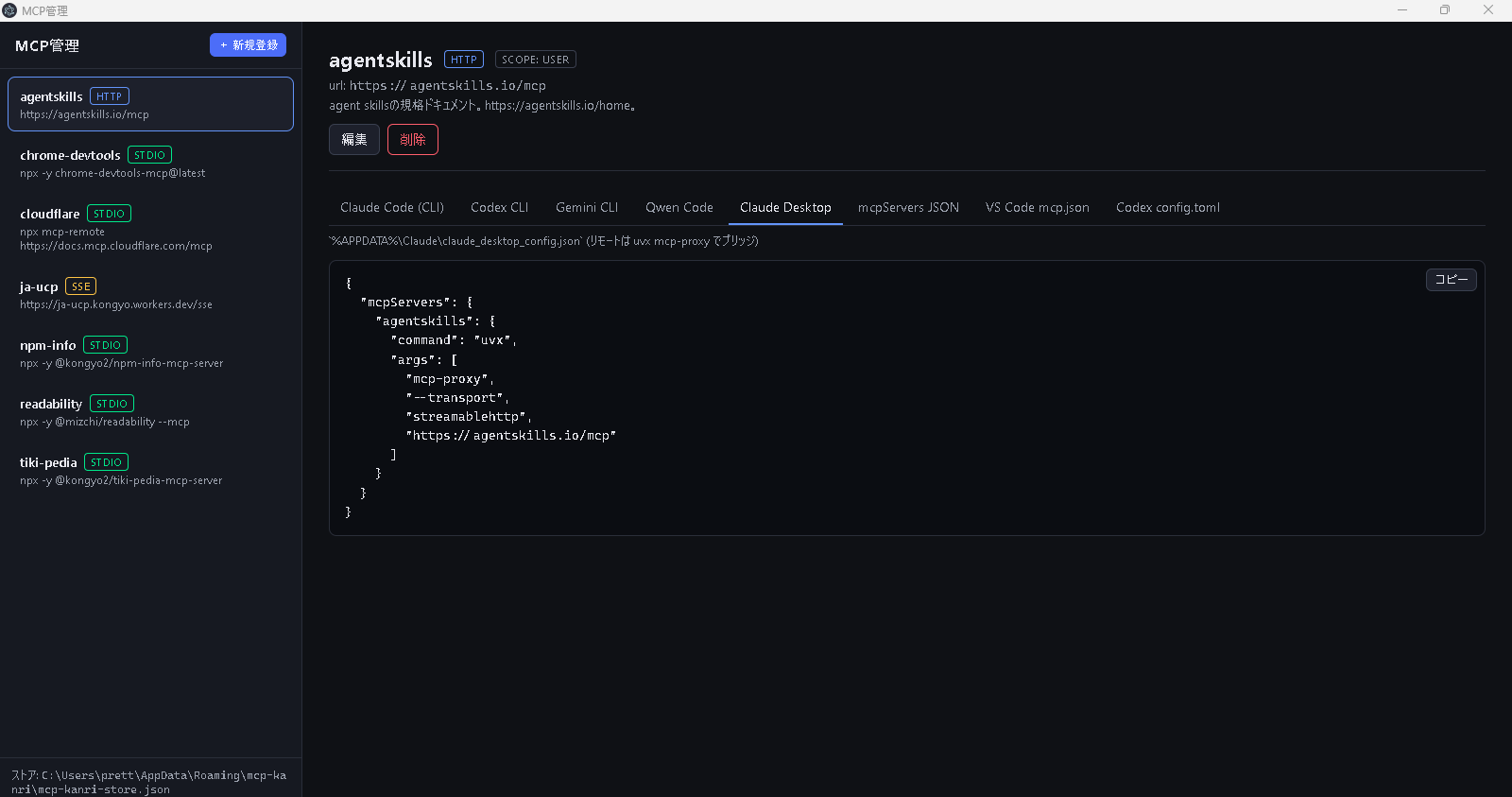This screenshot has height=797, width=1512.
Task: Switch to the Claude Code (CLI) tab
Action: (392, 207)
